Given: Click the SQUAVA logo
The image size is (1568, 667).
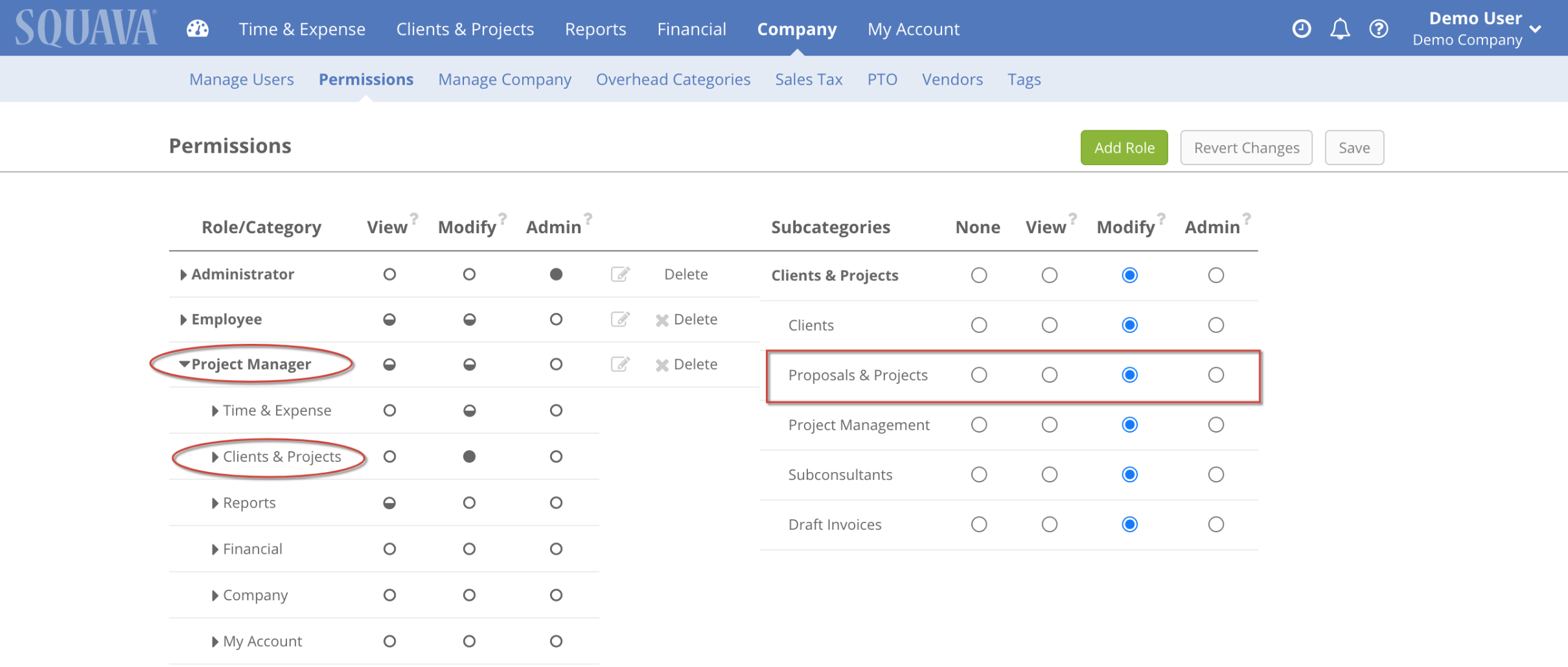Looking at the screenshot, I should pyautogui.click(x=86, y=28).
